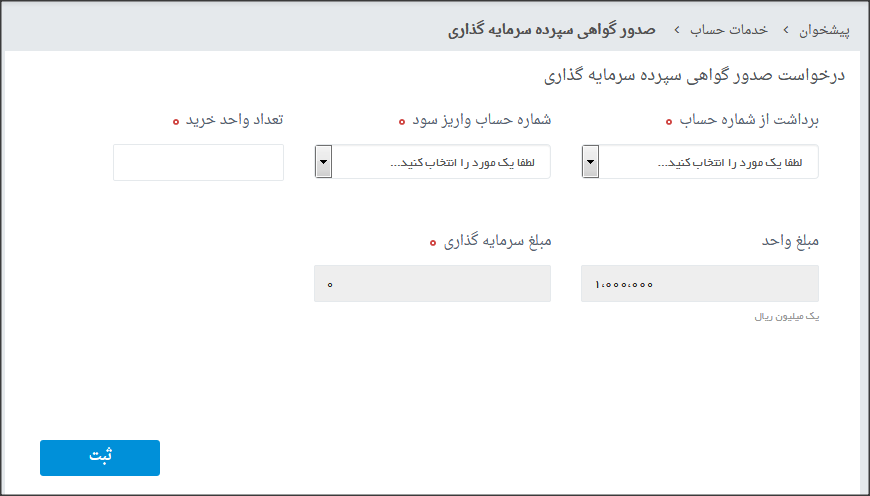
Task: Expand the شماره حساب واریز سود dropdown arrow
Action: pos(323,162)
